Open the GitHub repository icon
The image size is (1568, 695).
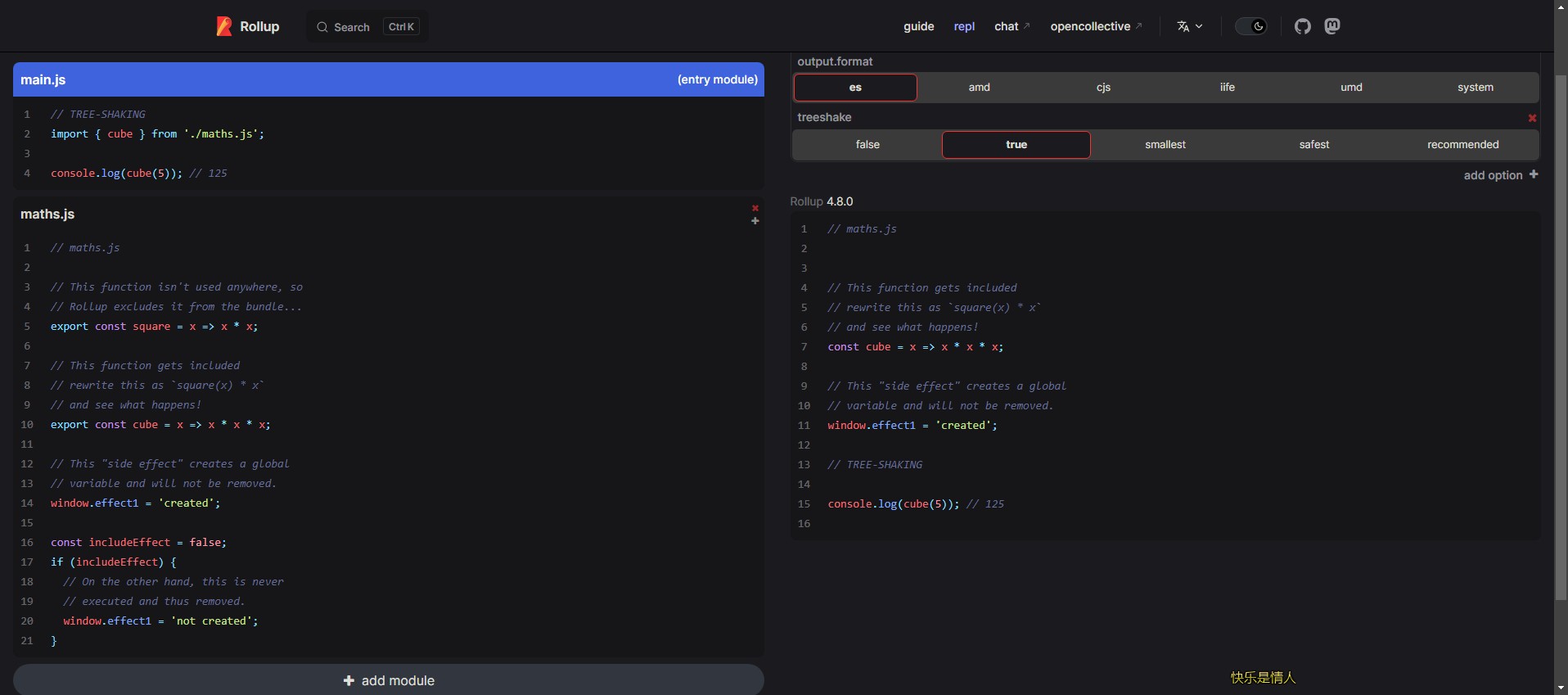[x=1303, y=26]
